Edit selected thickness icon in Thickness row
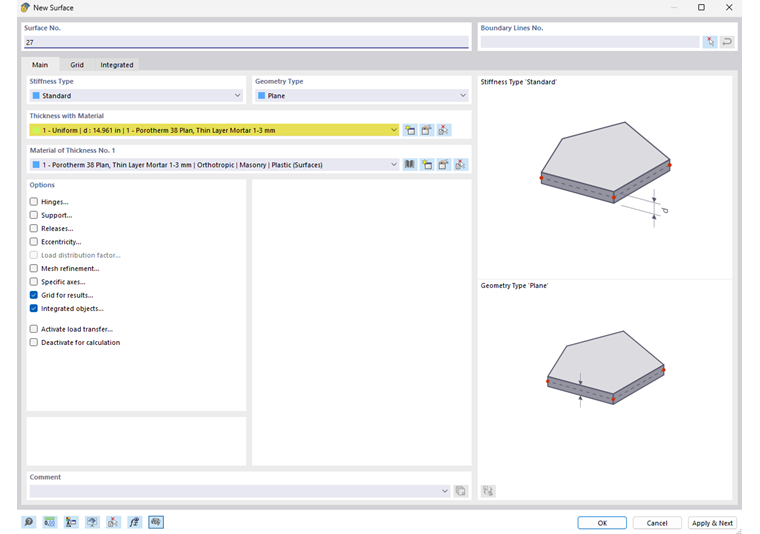The width and height of the screenshot is (760, 534). tap(427, 130)
